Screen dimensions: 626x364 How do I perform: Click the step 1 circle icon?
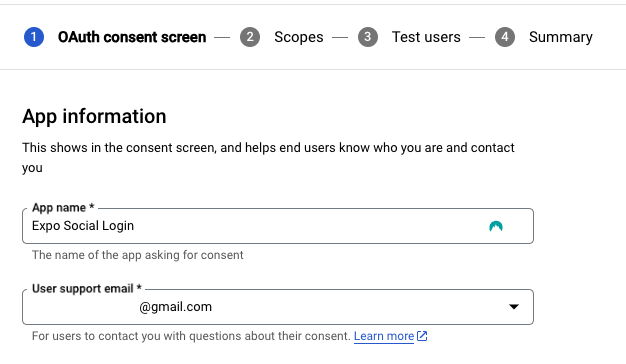(34, 37)
